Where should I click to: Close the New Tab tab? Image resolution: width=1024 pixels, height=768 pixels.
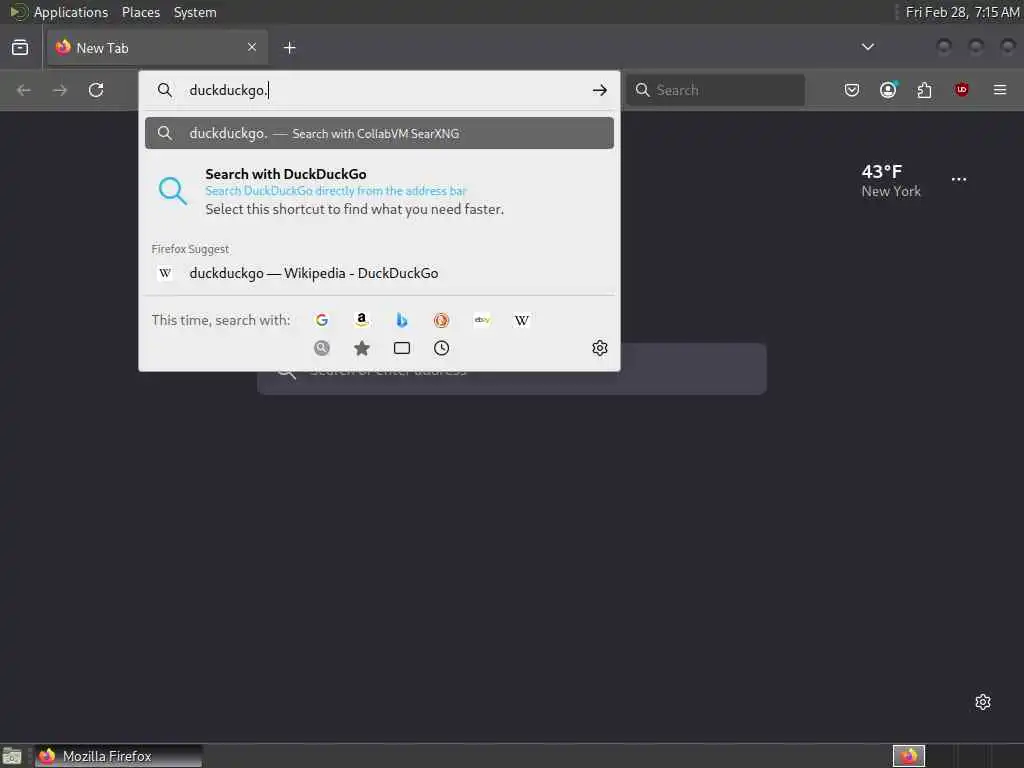click(252, 47)
